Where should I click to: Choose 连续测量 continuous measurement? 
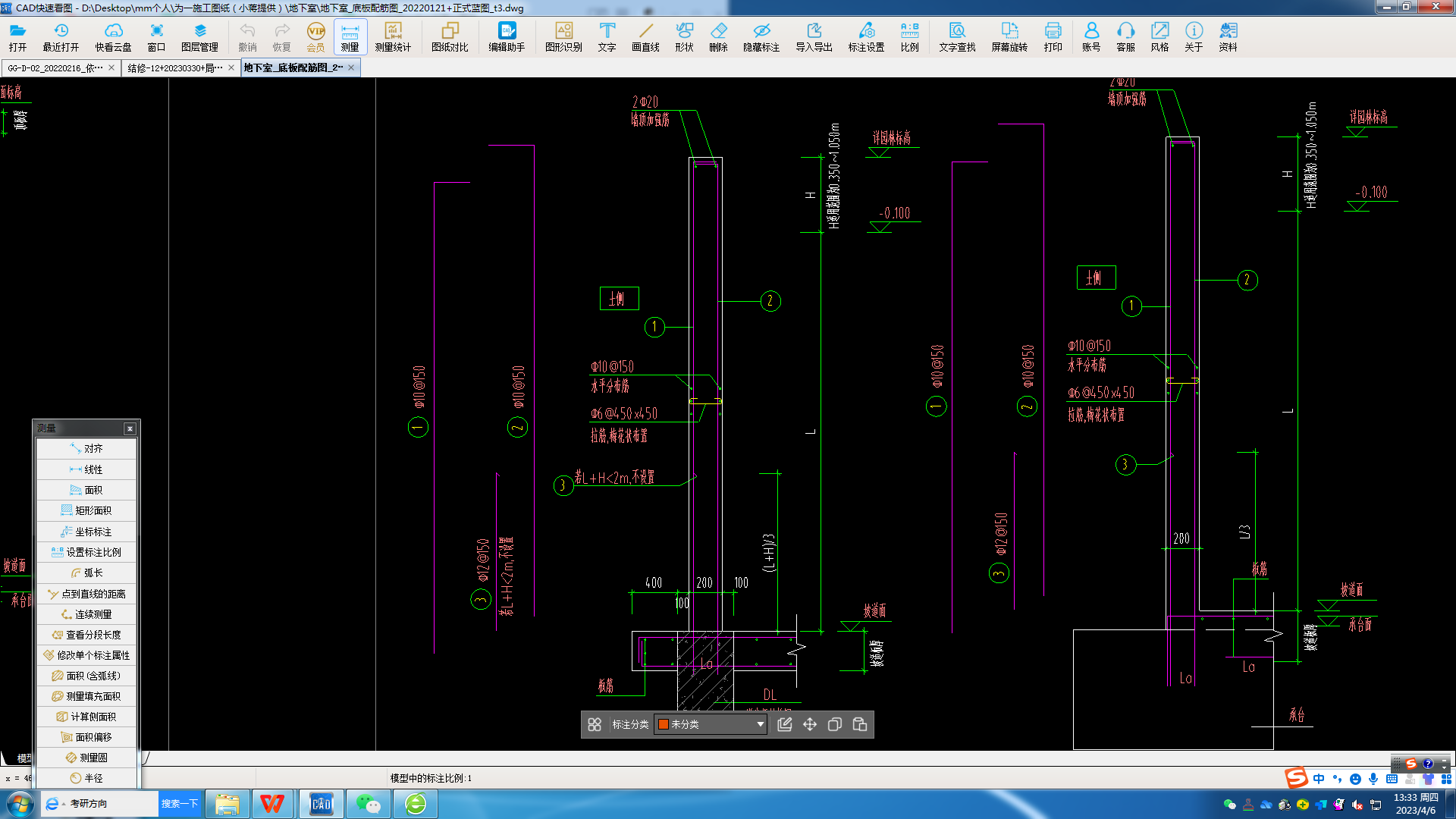pos(86,614)
